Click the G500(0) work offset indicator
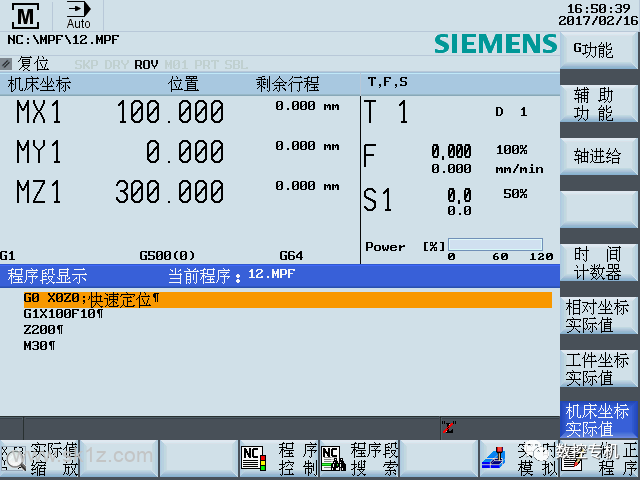640x480 pixels. pos(167,256)
